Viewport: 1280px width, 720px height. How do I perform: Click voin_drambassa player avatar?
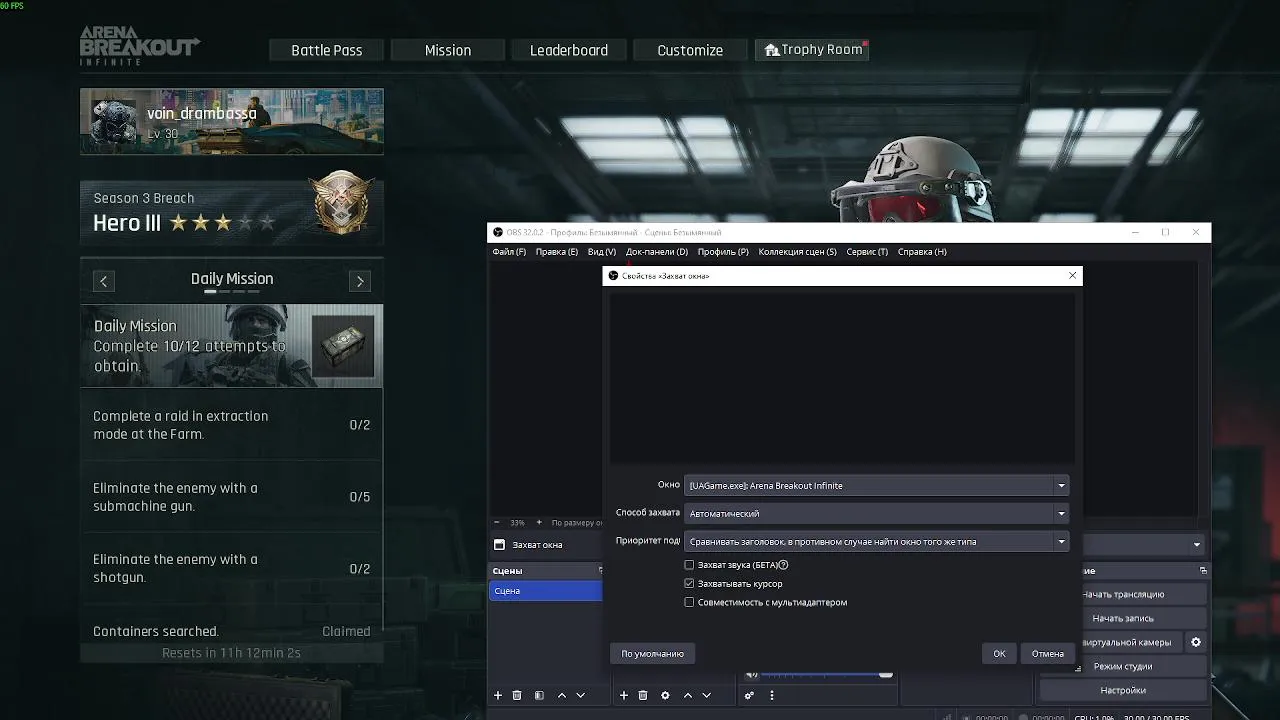pyautogui.click(x=113, y=121)
